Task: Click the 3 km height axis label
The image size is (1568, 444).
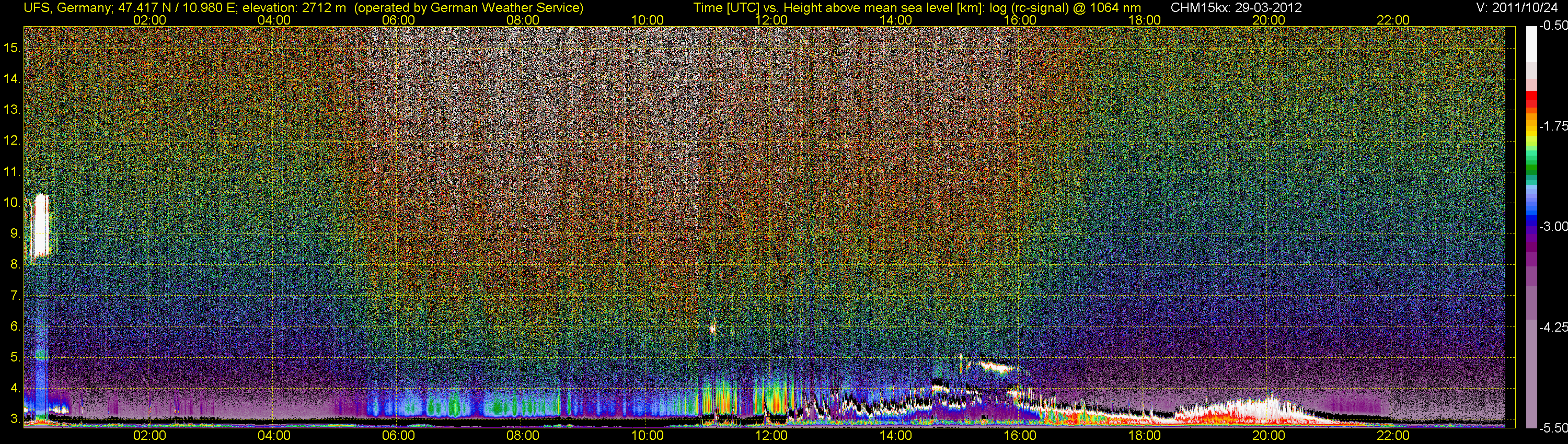Action: [x=15, y=419]
